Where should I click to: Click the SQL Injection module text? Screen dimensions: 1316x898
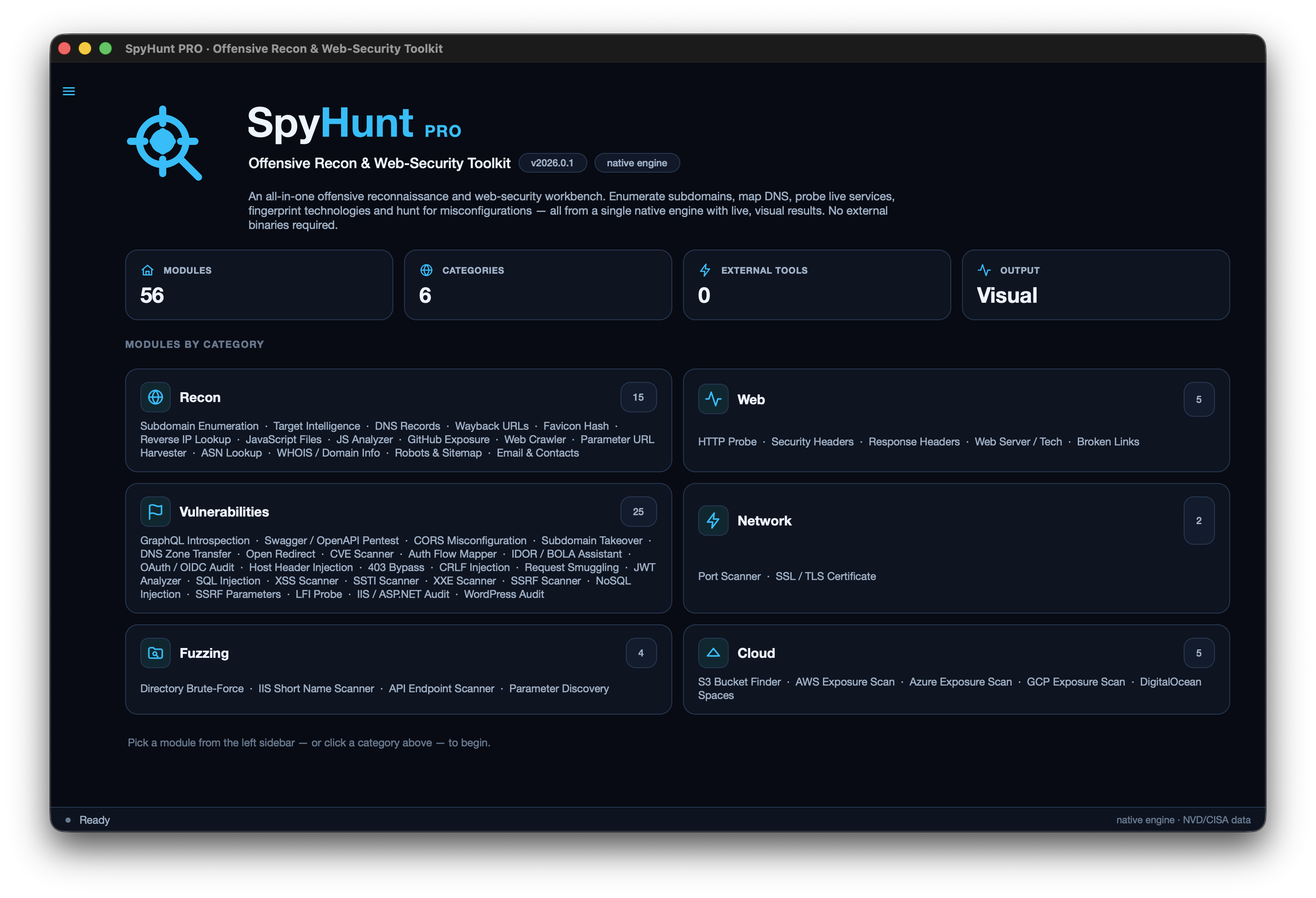(228, 581)
